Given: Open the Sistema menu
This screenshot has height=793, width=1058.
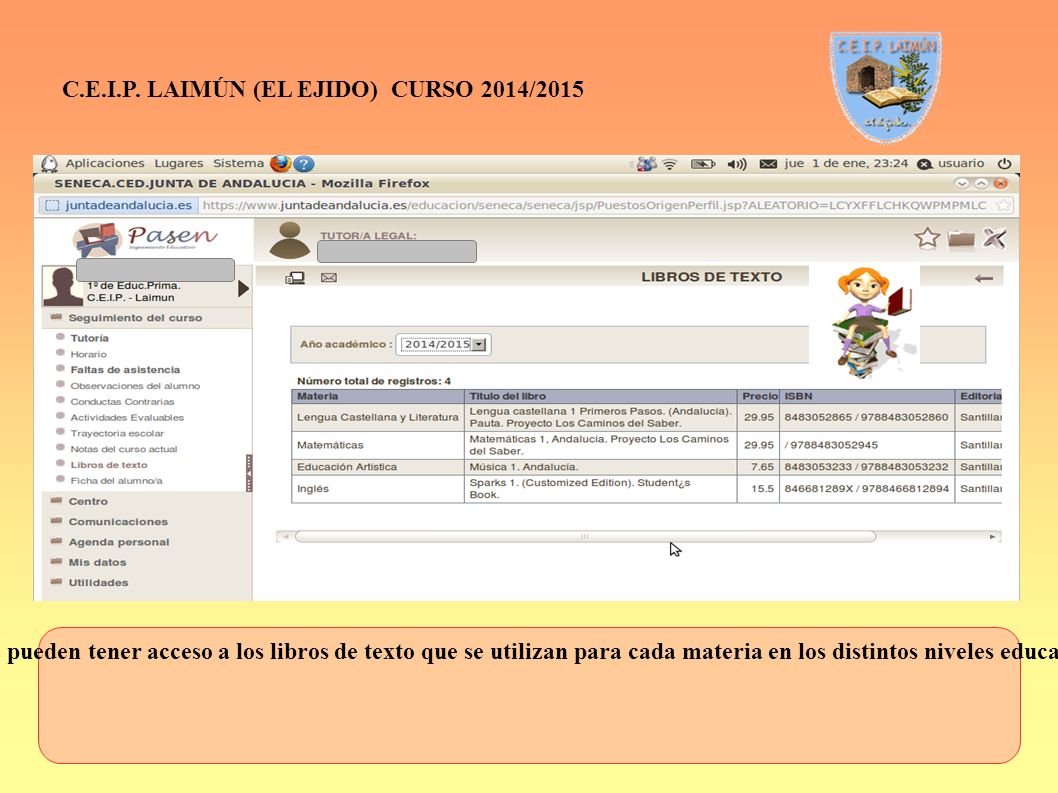Looking at the screenshot, I should point(238,163).
